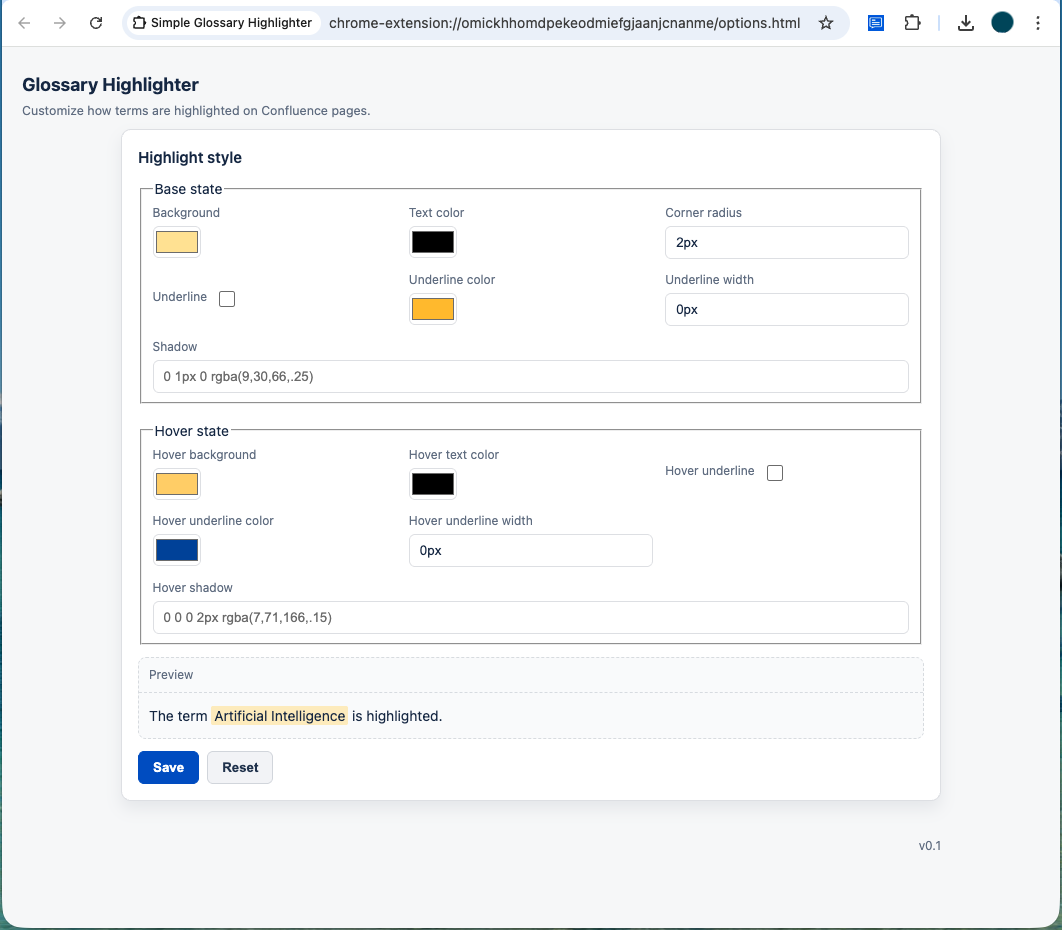Reset the highlight style settings
Image resolution: width=1062 pixels, height=930 pixels.
click(x=239, y=767)
